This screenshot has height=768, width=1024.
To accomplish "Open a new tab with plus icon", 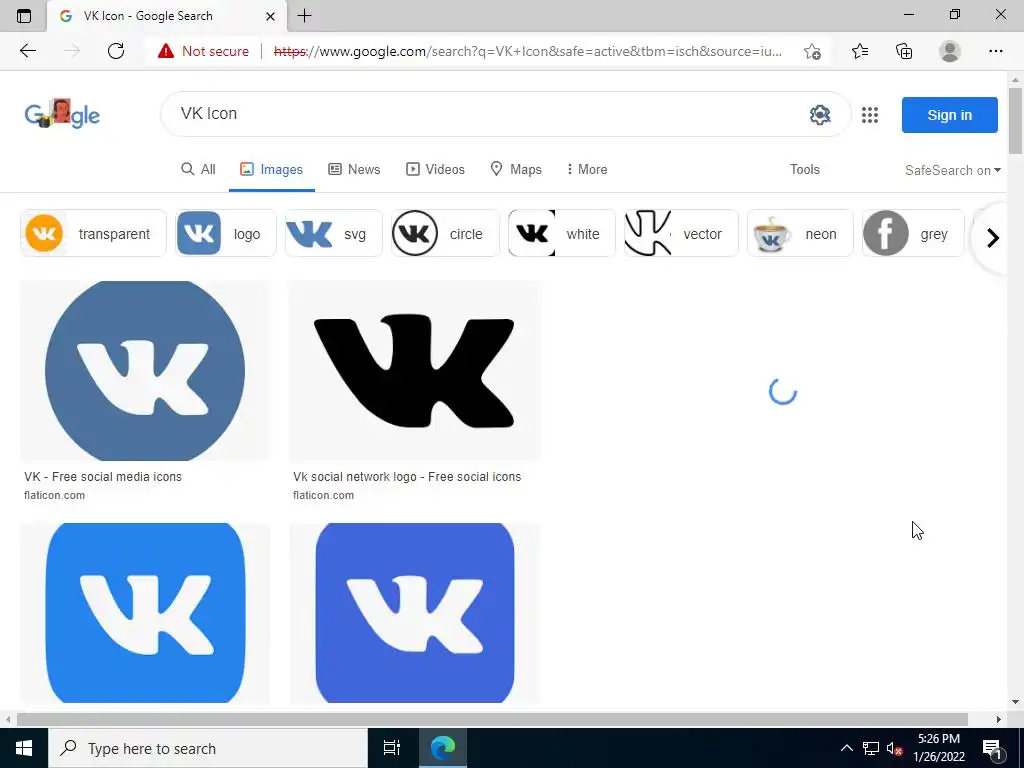I will tap(304, 16).
